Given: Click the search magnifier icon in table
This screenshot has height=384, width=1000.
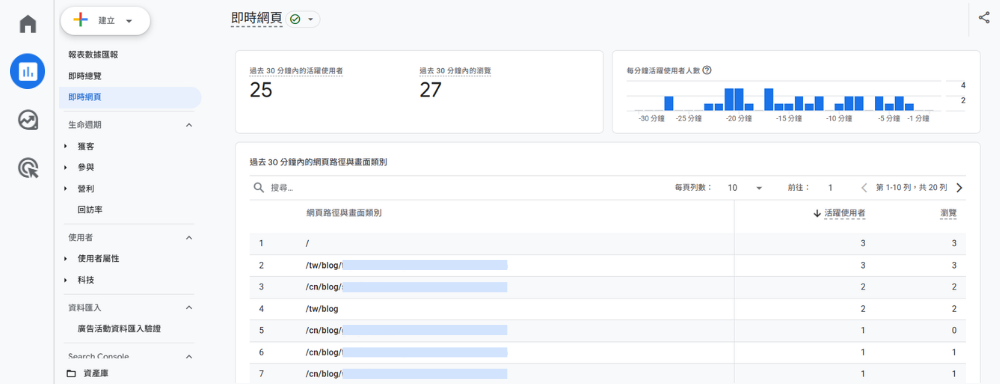Looking at the screenshot, I should (x=259, y=188).
